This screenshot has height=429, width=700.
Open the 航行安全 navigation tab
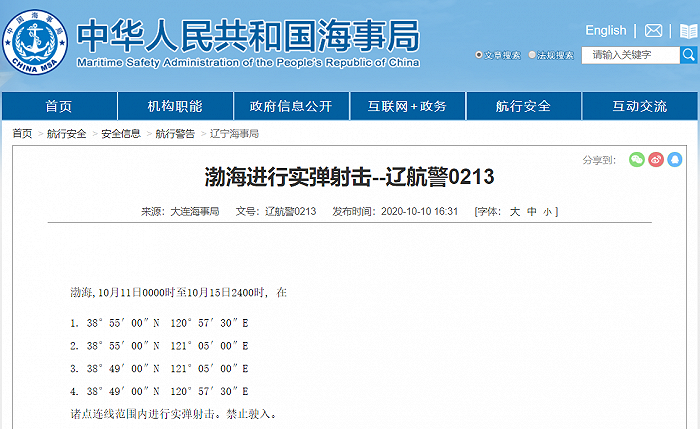(523, 106)
